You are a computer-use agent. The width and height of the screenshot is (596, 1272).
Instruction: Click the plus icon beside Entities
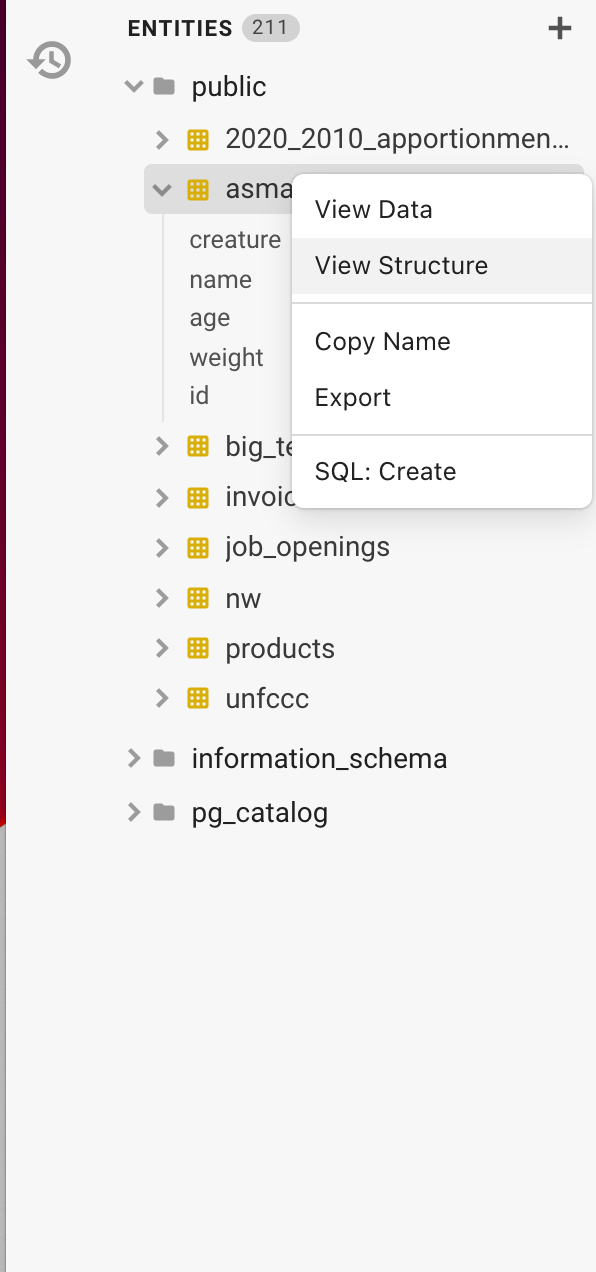[560, 28]
